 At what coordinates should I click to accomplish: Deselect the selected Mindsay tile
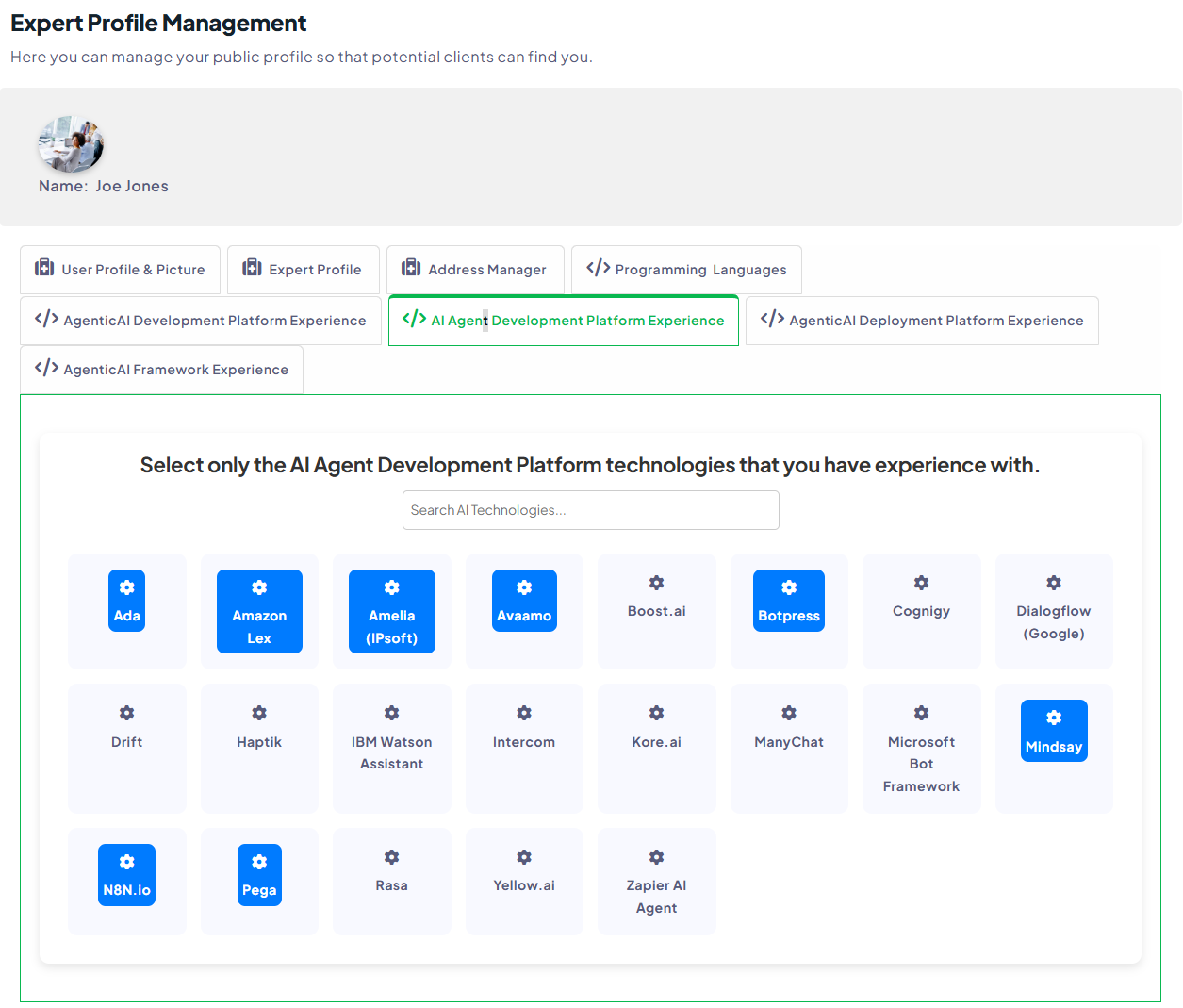[1054, 731]
